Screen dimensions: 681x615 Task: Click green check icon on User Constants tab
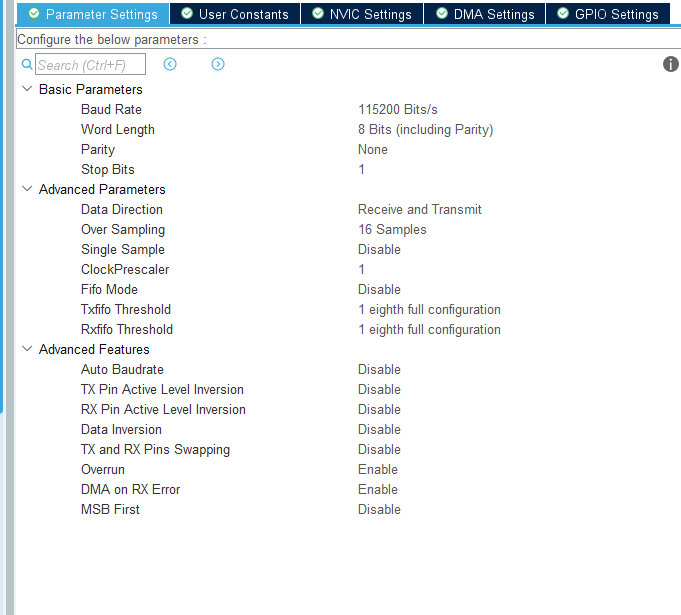point(187,13)
